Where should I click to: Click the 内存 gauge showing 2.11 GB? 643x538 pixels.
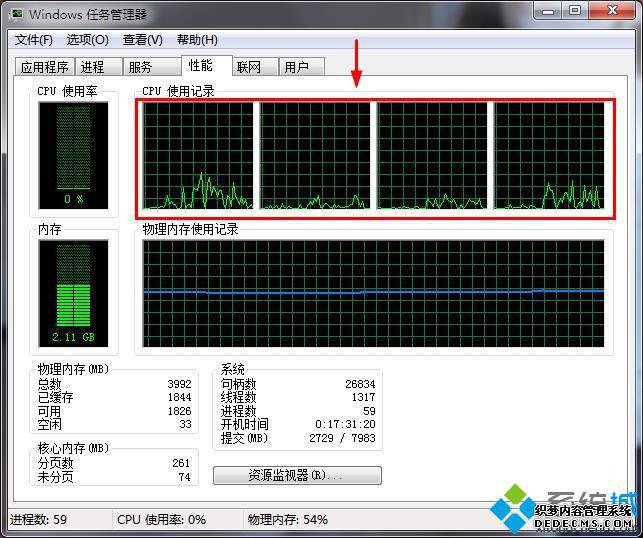73,294
